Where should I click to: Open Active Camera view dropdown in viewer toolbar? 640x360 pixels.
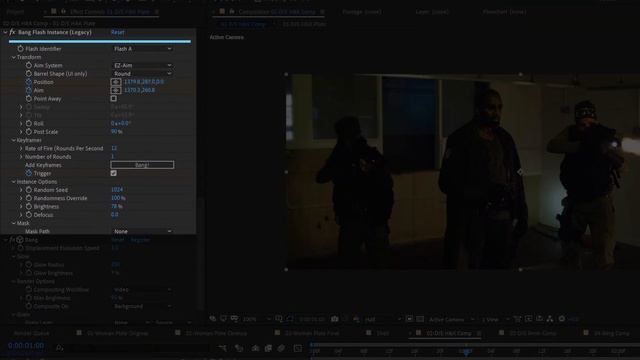tap(451, 319)
